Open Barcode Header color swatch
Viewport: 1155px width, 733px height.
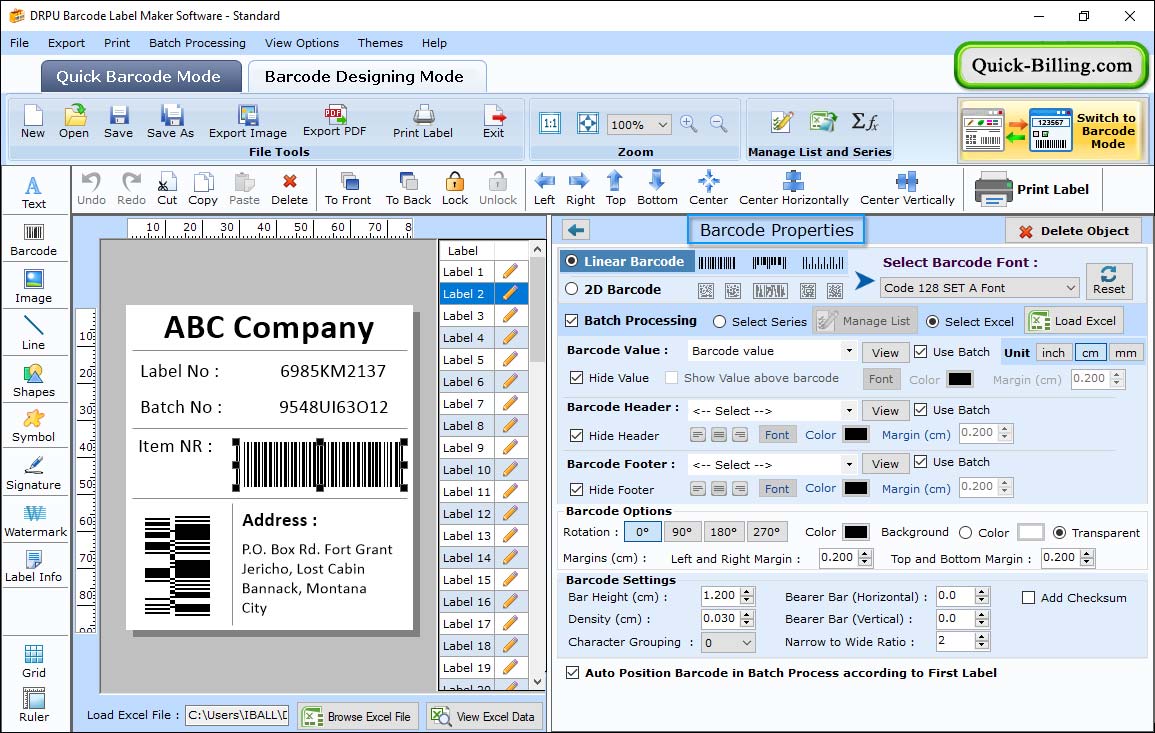click(855, 435)
